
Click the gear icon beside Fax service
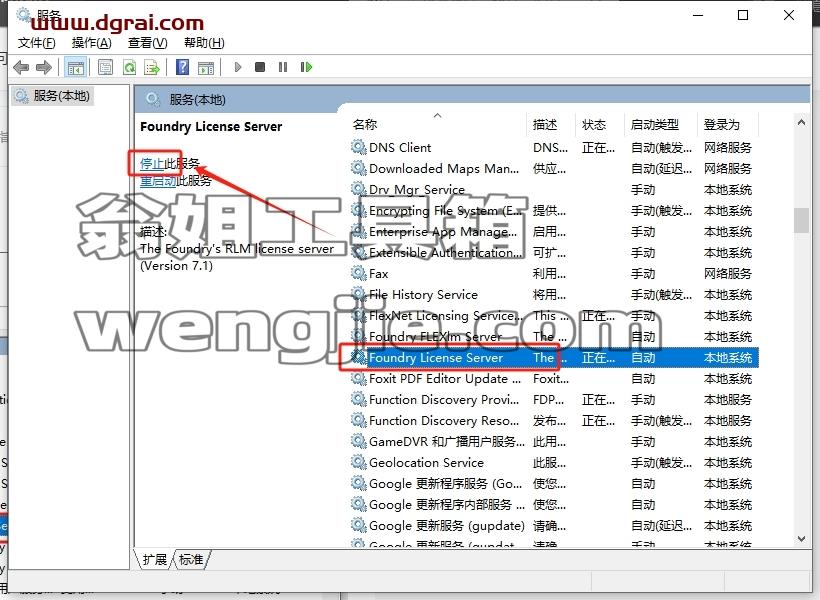(x=358, y=273)
